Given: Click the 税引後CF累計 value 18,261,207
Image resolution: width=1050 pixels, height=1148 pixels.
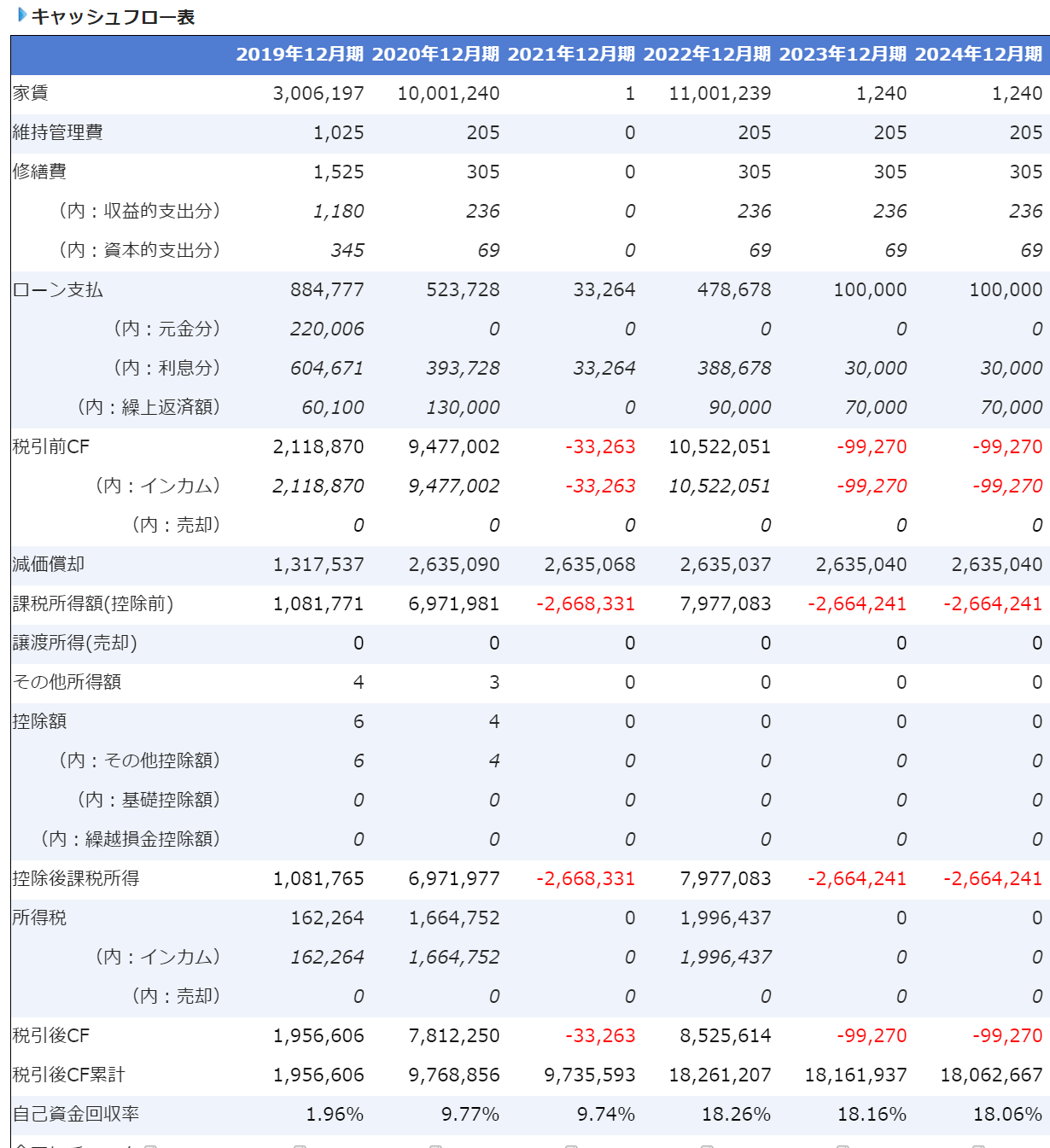Looking at the screenshot, I should pyautogui.click(x=720, y=1075).
